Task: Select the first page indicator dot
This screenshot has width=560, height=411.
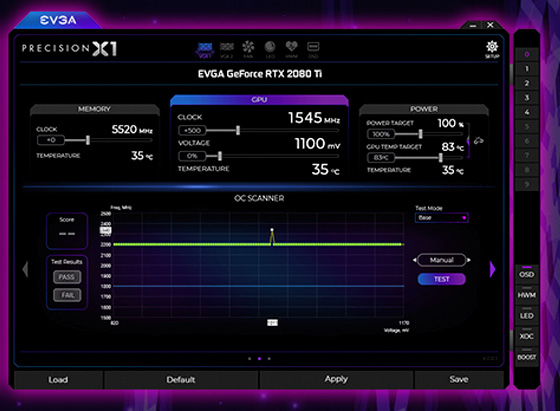Action: pos(250,359)
